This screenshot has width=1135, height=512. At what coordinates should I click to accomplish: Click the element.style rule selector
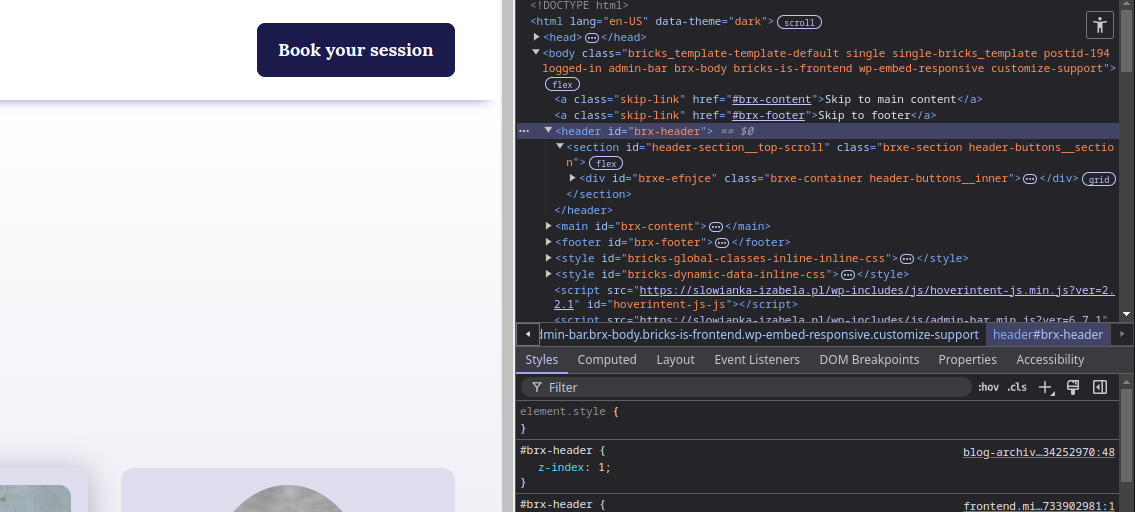(x=562, y=411)
